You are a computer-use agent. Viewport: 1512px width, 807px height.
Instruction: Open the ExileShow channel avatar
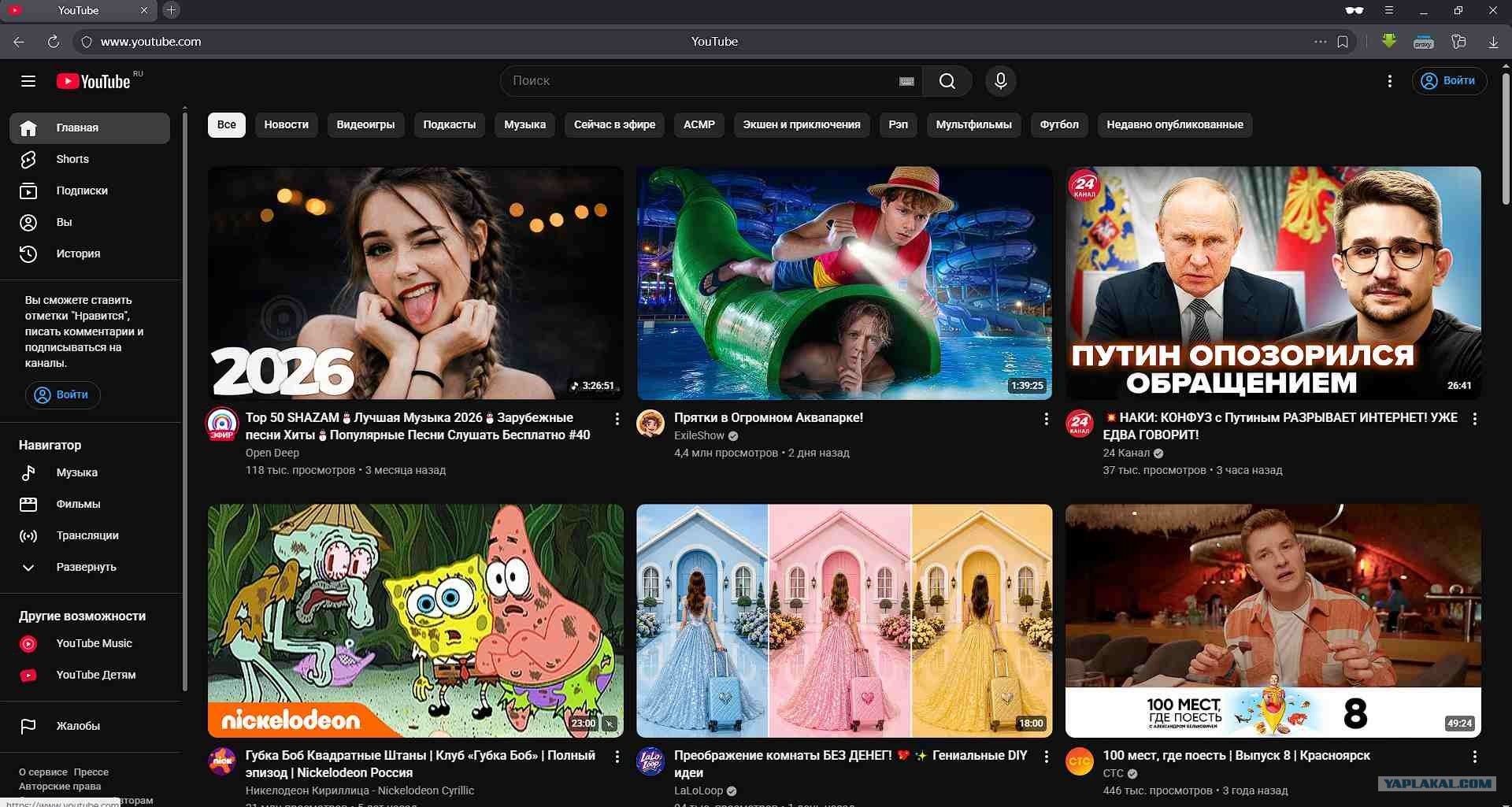point(650,424)
